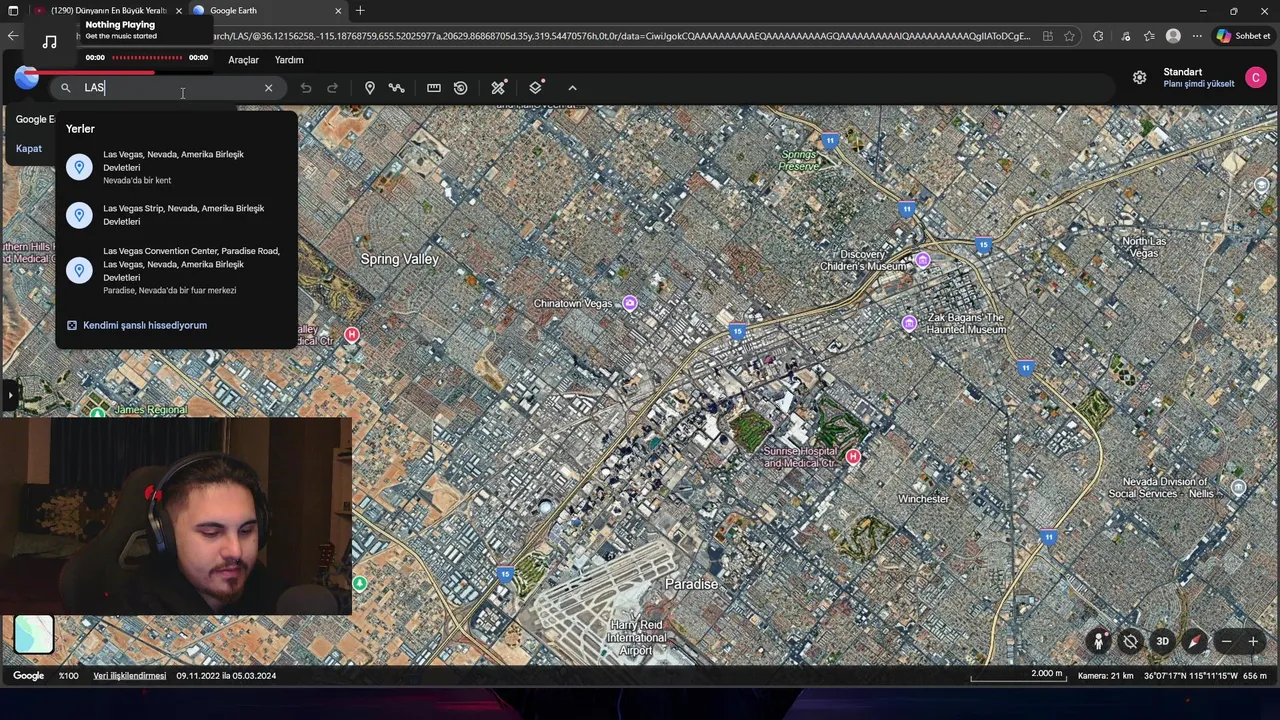1280x720 pixels.
Task: Clear the LAS search text with X
Action: tap(268, 88)
